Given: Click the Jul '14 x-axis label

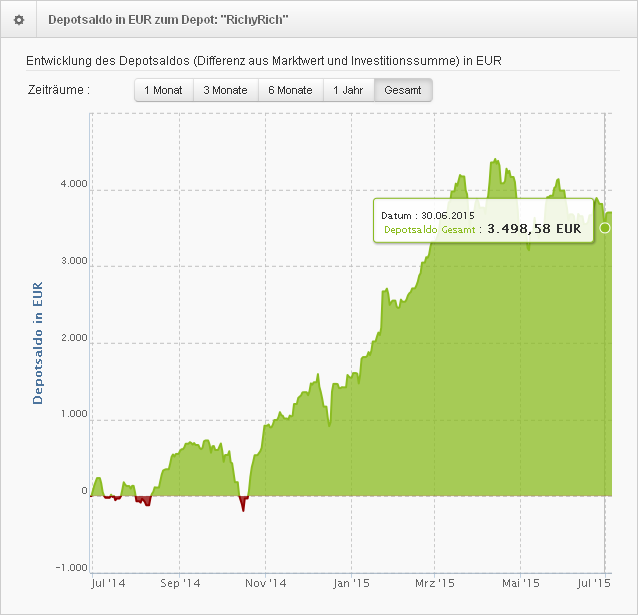Looking at the screenshot, I should tap(108, 582).
